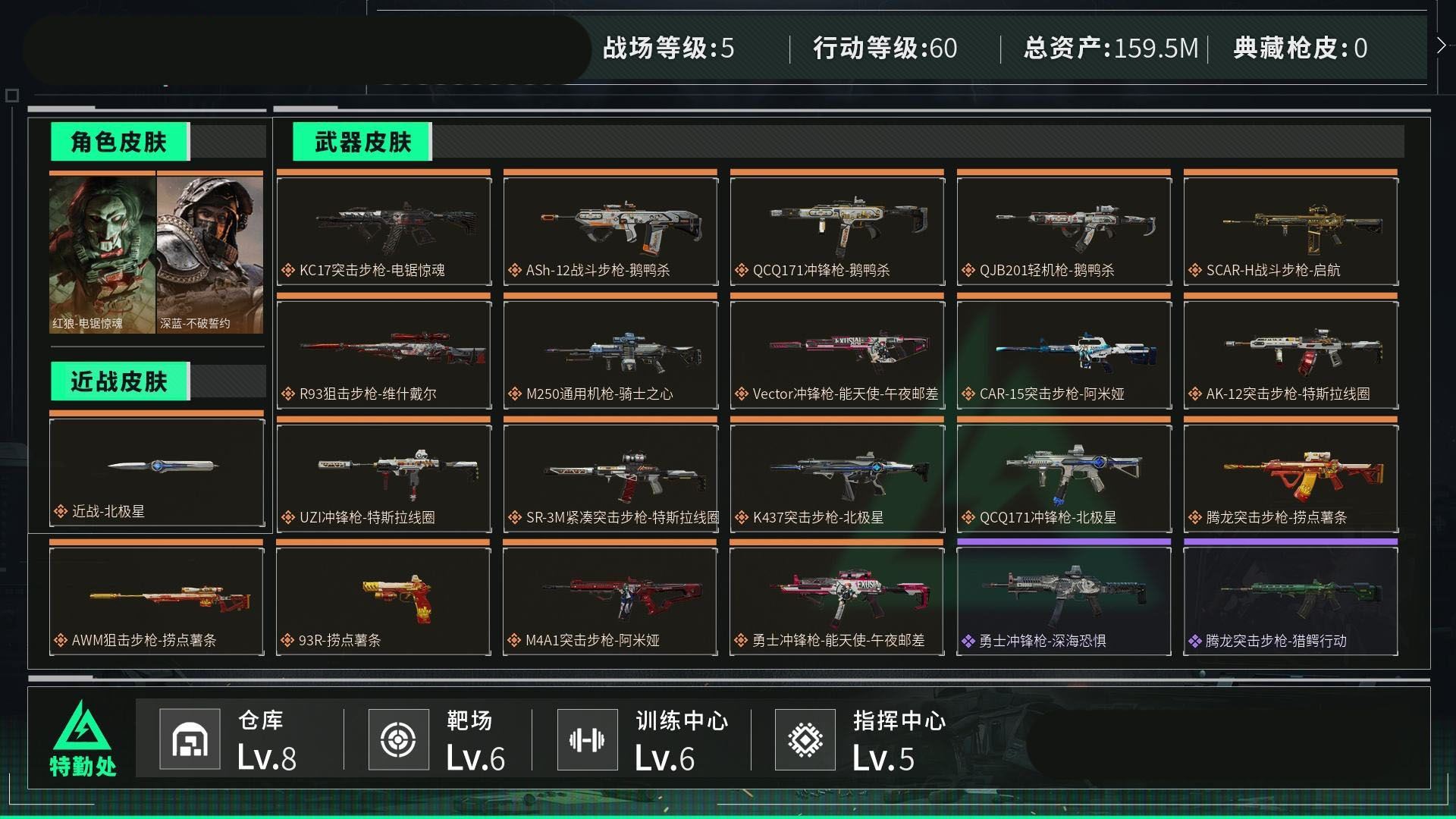Viewport: 1456px width, 819px height.
Task: Choose the 93R-捞点薯条 pistol skin
Action: point(384,598)
